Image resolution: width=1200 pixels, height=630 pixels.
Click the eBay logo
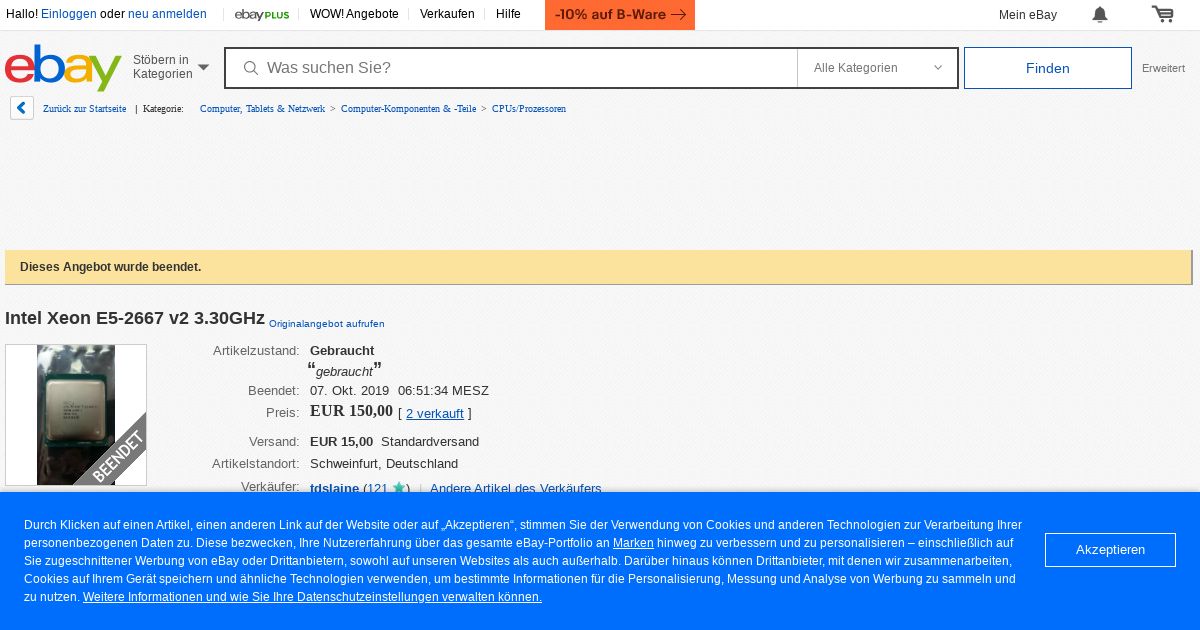63,67
